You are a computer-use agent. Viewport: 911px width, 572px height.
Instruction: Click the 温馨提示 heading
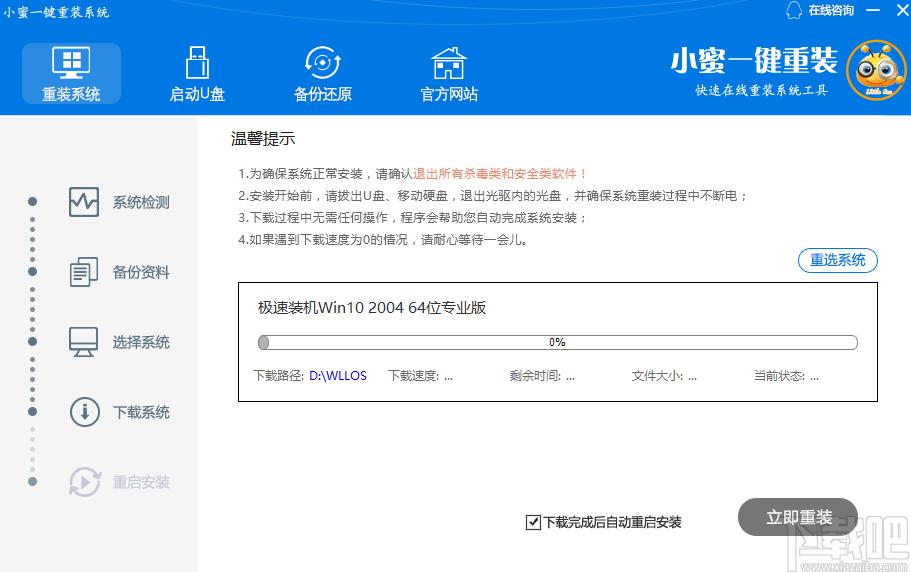(x=263, y=139)
